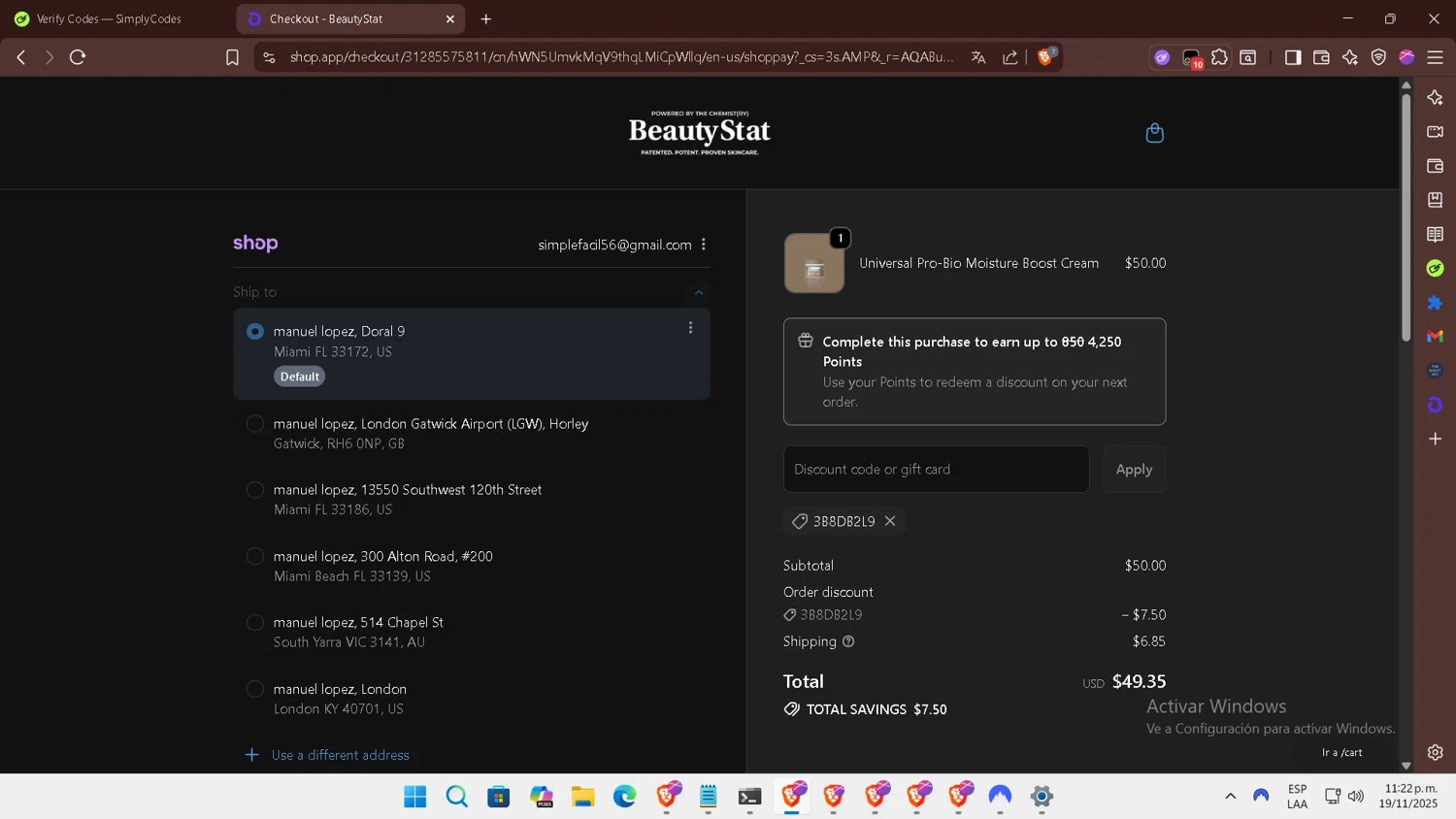The width and height of the screenshot is (1456, 819).
Task: Show hidden system tray icons chevron
Action: (x=1230, y=797)
